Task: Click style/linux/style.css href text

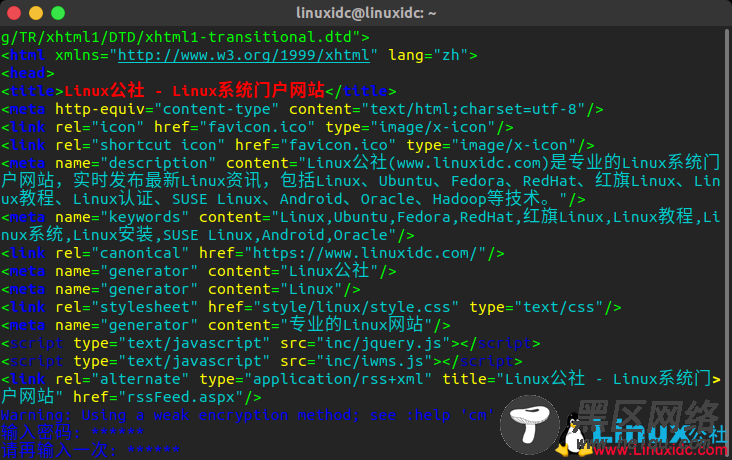Action: click(356, 307)
